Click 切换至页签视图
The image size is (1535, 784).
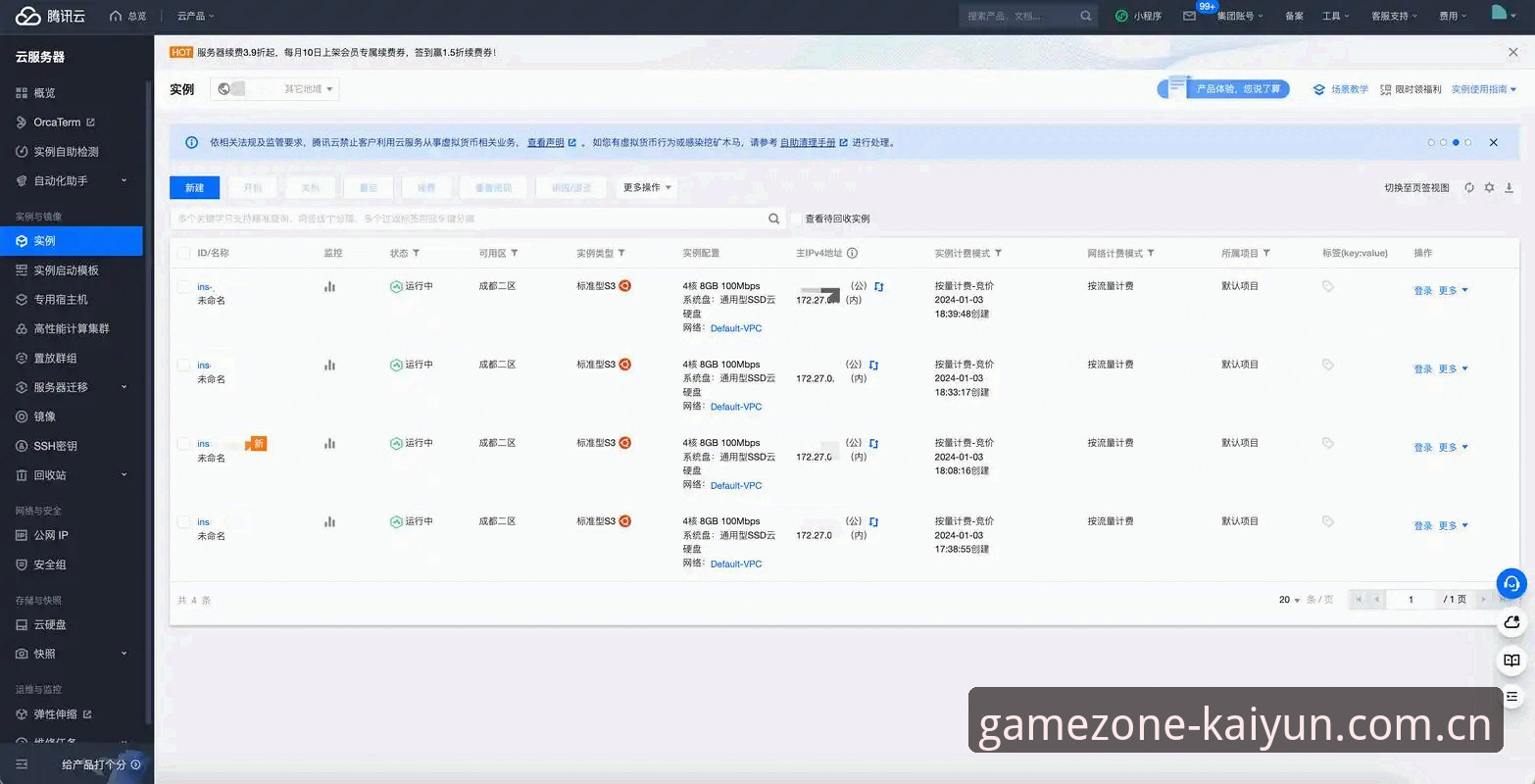(1416, 187)
